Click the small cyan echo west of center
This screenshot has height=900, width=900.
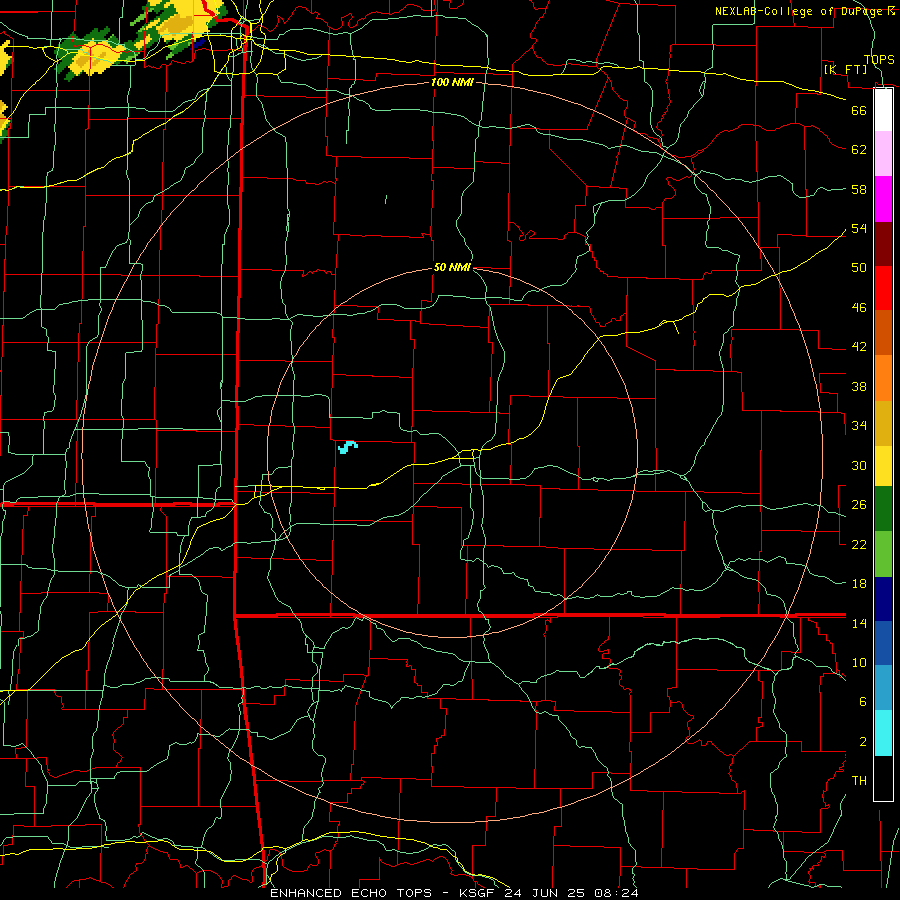click(348, 447)
